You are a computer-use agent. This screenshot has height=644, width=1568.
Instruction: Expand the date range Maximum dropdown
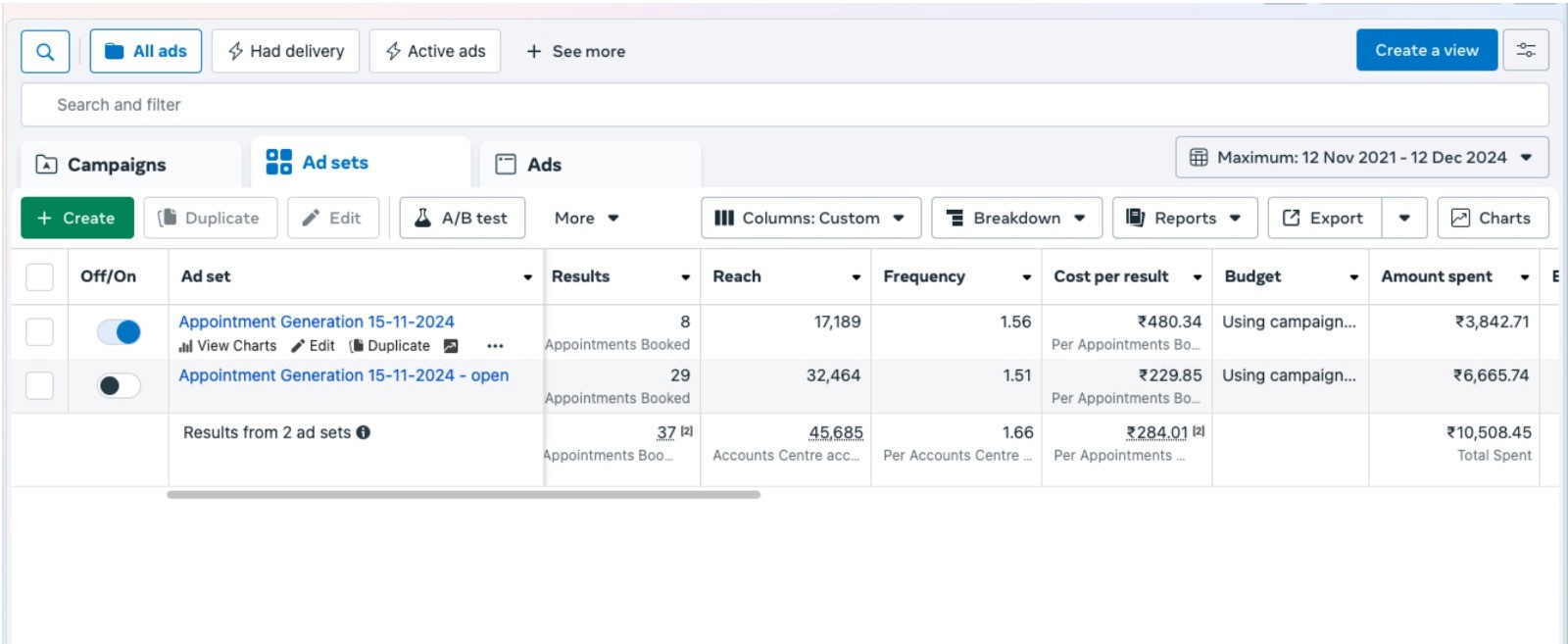pos(1362,157)
